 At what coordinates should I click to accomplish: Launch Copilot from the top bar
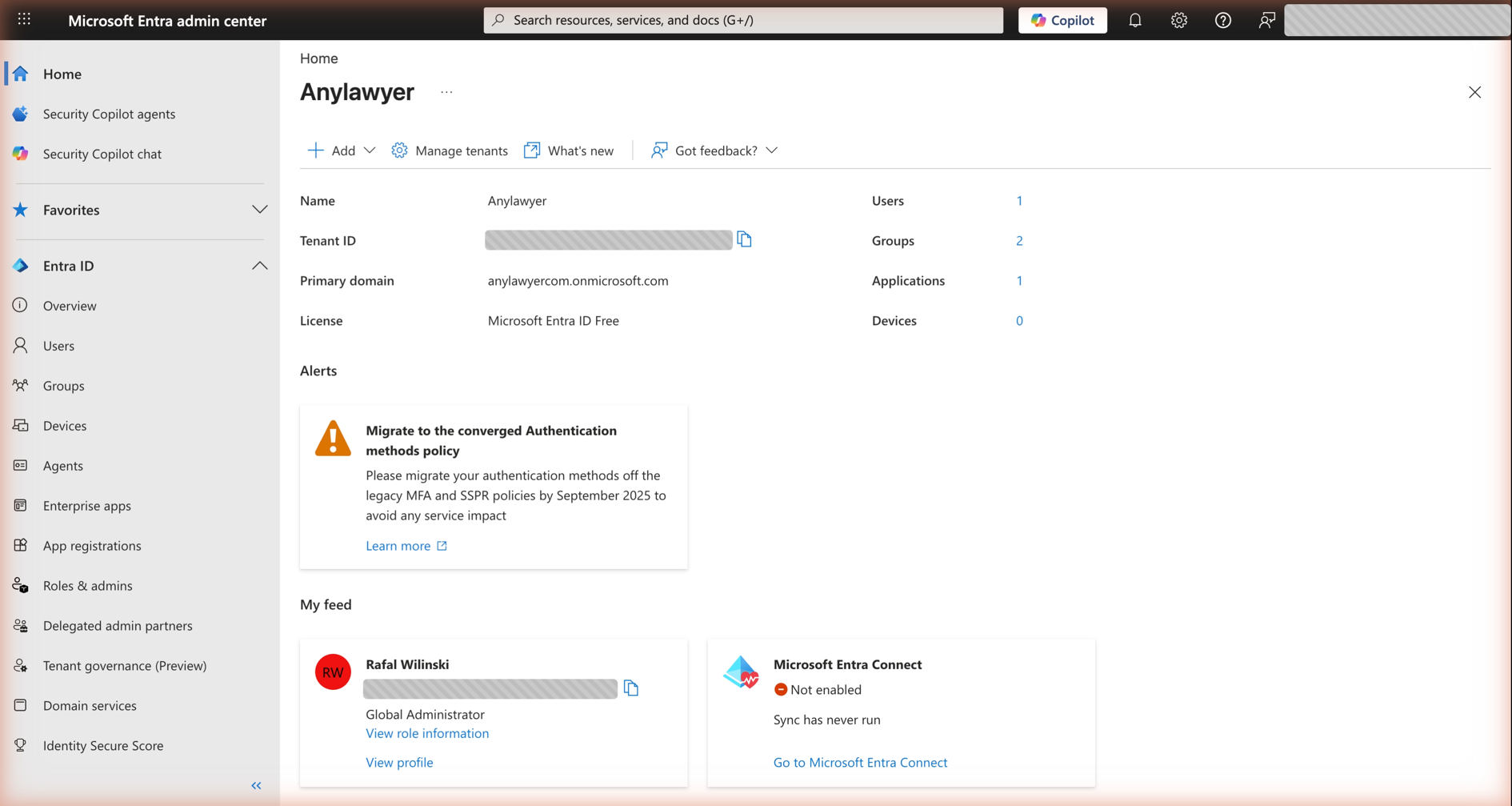click(x=1062, y=20)
